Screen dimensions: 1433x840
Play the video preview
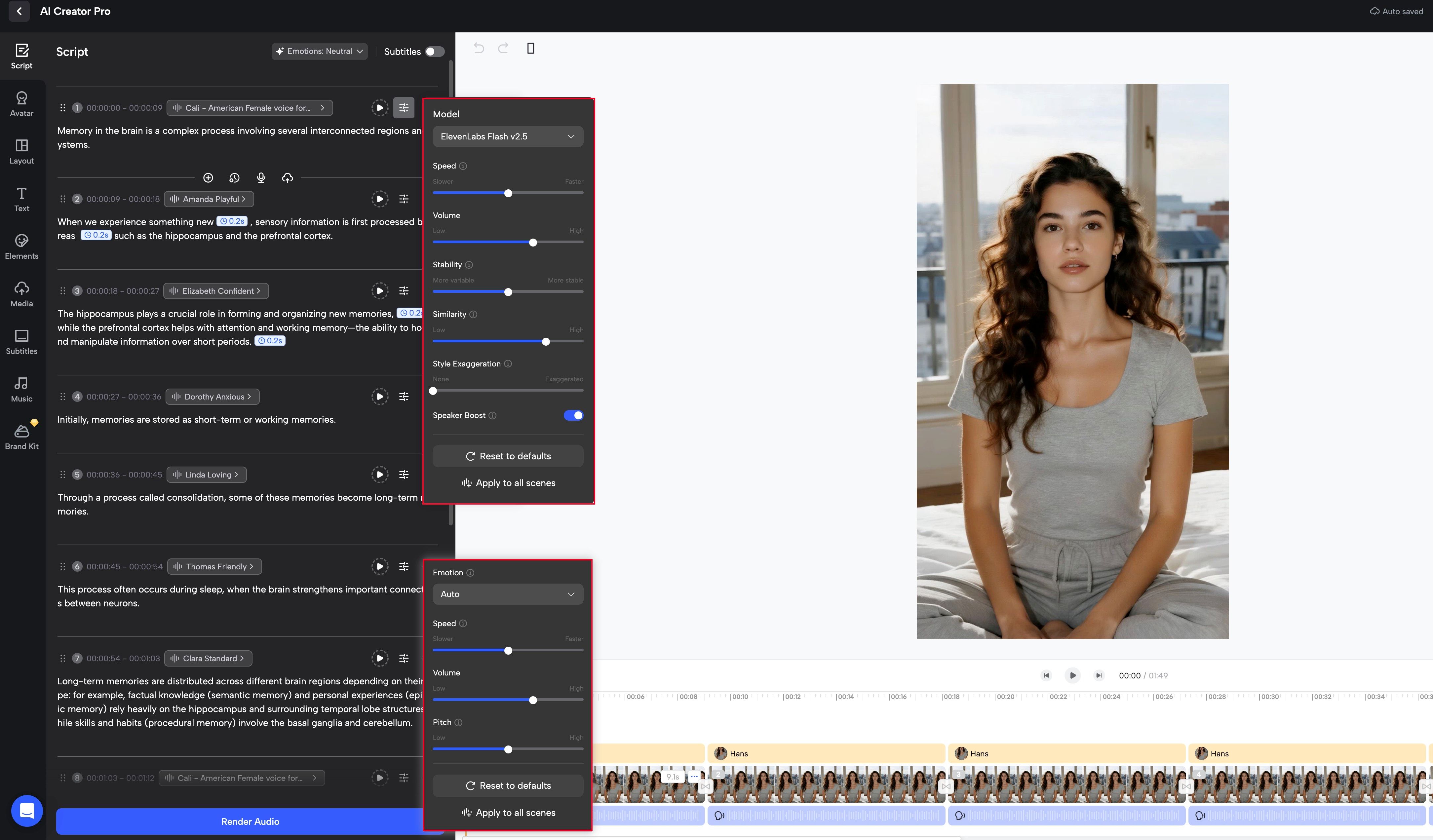click(x=1072, y=675)
